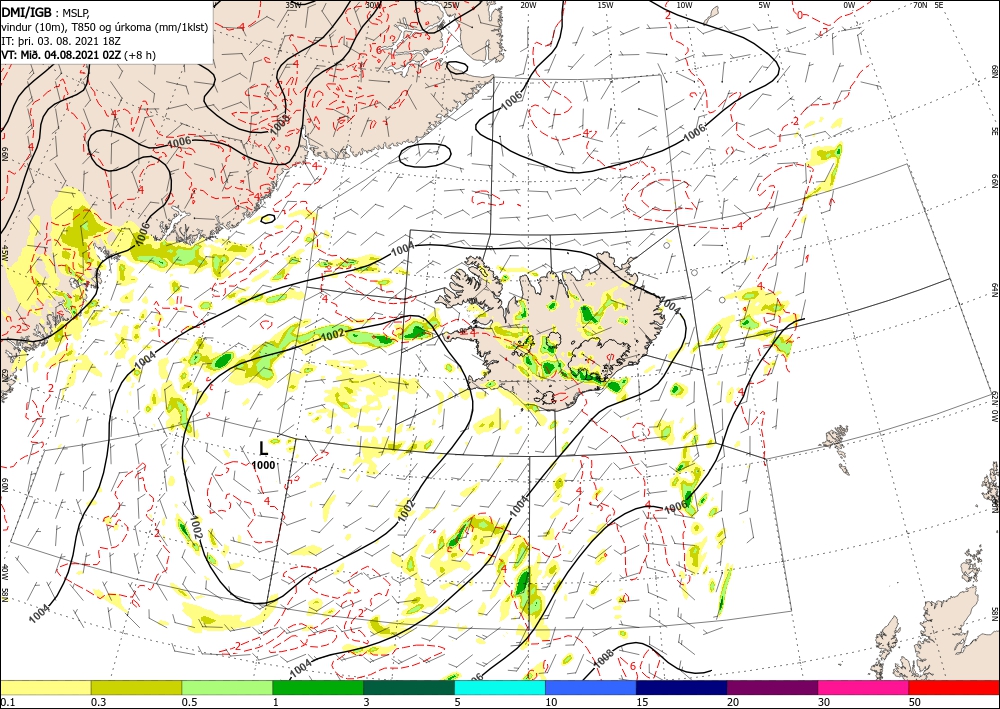
Task: Click the red 50+ legend color band
Action: pos(954,687)
